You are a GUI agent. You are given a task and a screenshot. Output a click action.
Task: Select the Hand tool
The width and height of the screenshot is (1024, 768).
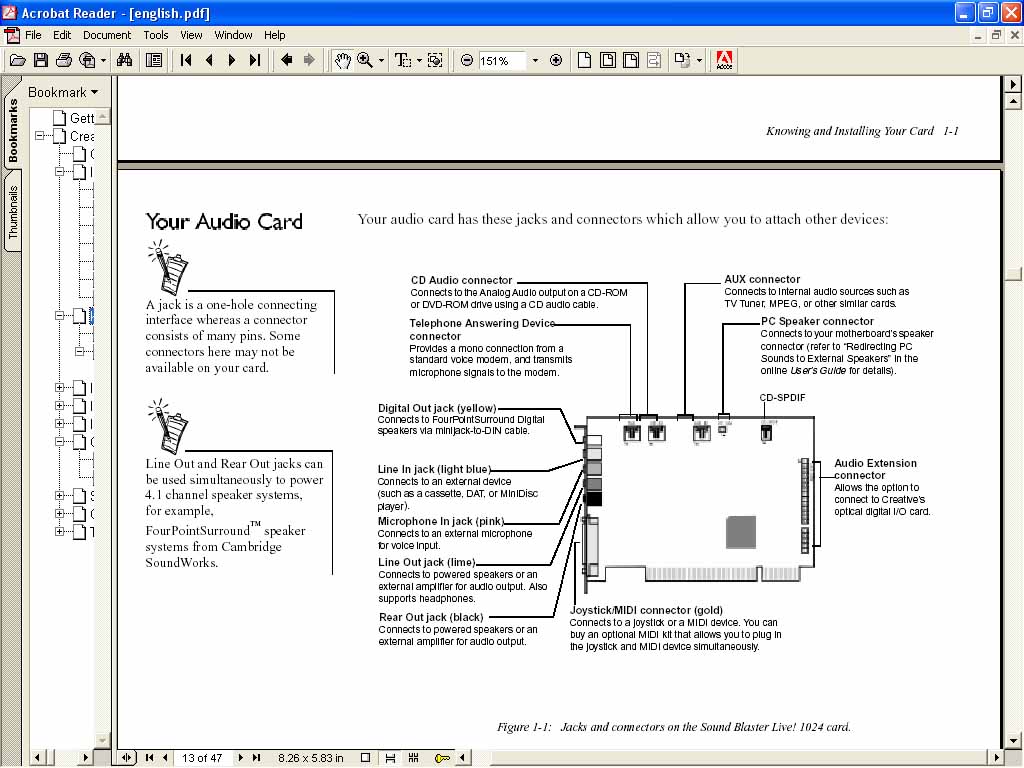tap(343, 60)
